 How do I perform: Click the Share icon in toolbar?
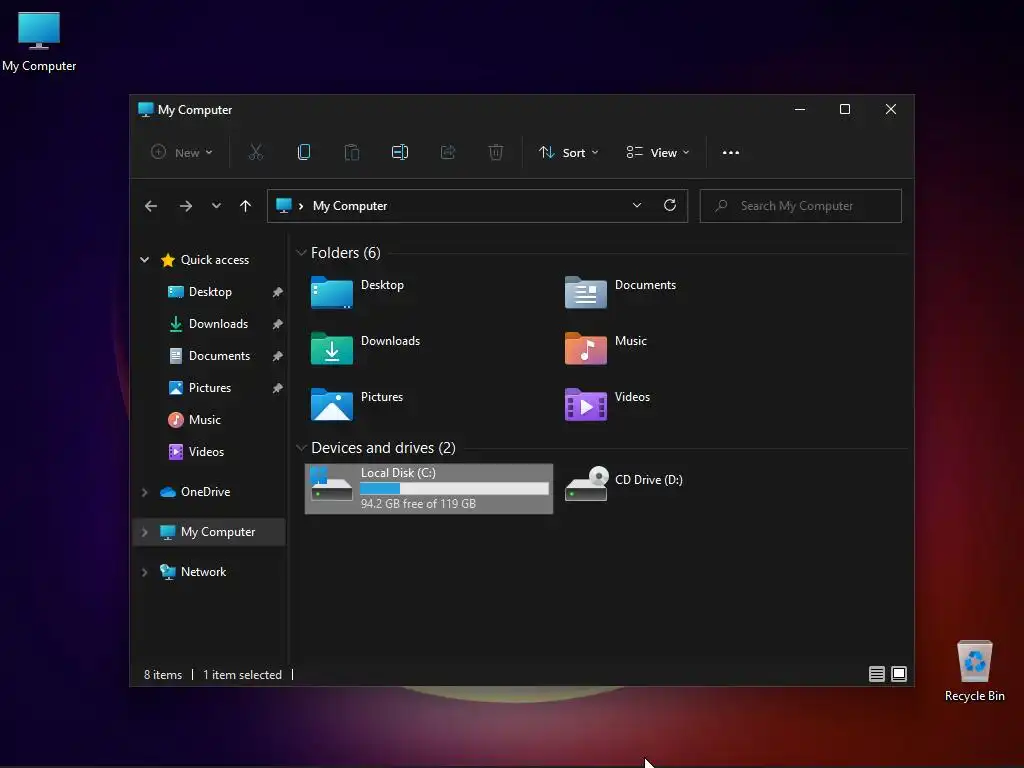click(x=448, y=152)
